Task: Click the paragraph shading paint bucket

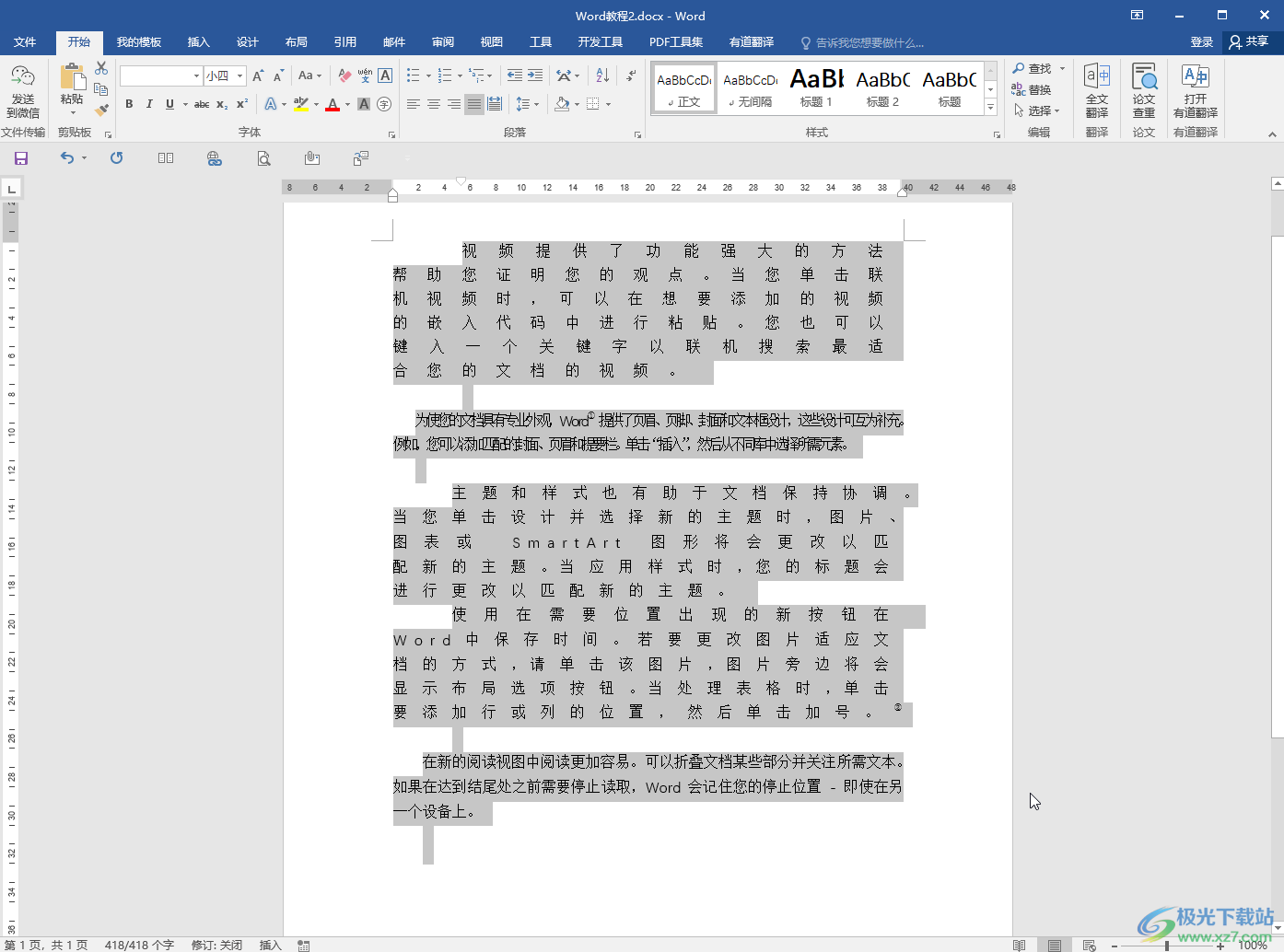Action: (562, 104)
